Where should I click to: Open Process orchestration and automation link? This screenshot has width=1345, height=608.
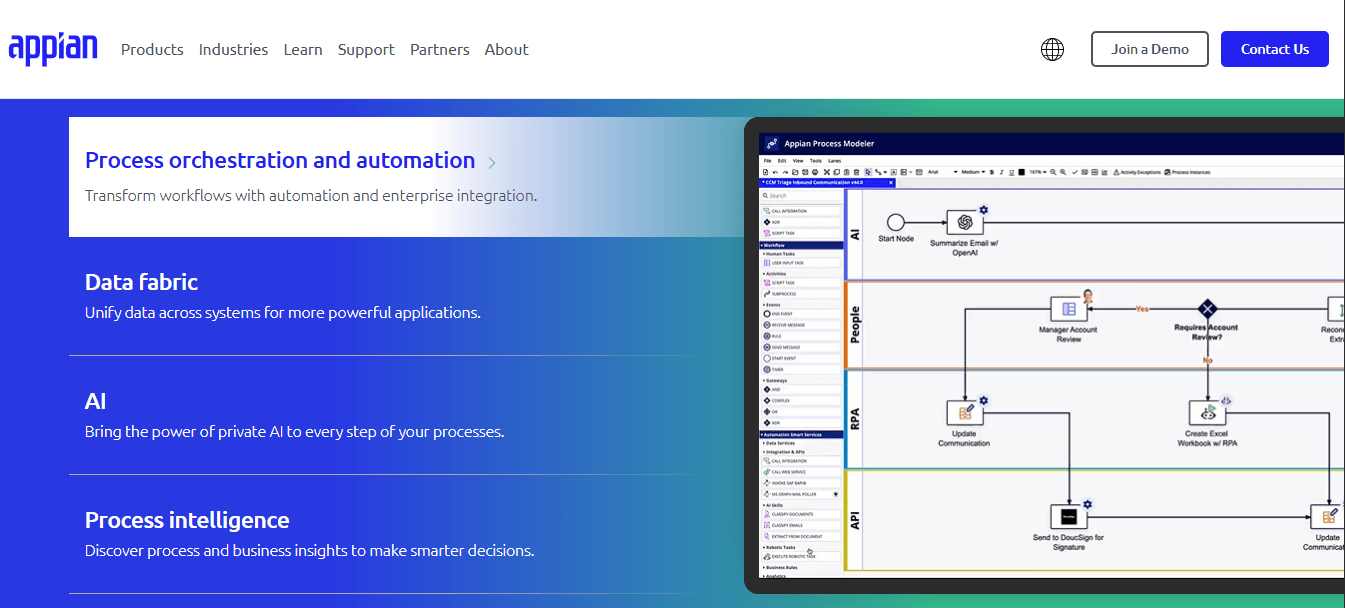coord(280,160)
